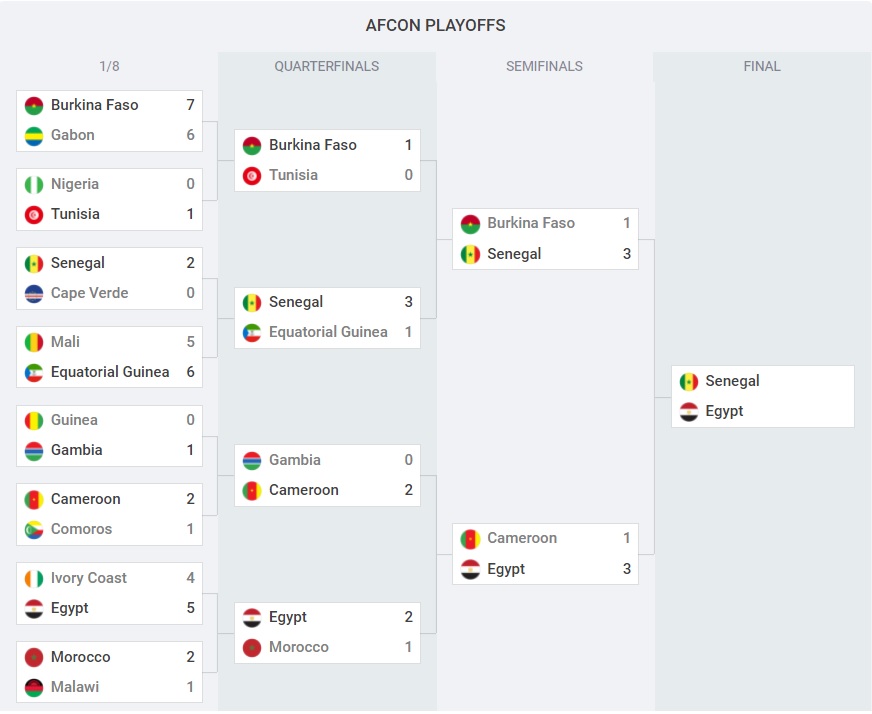The width and height of the screenshot is (872, 714).
Task: Click the Malawi flag icon
Action: click(x=34, y=687)
